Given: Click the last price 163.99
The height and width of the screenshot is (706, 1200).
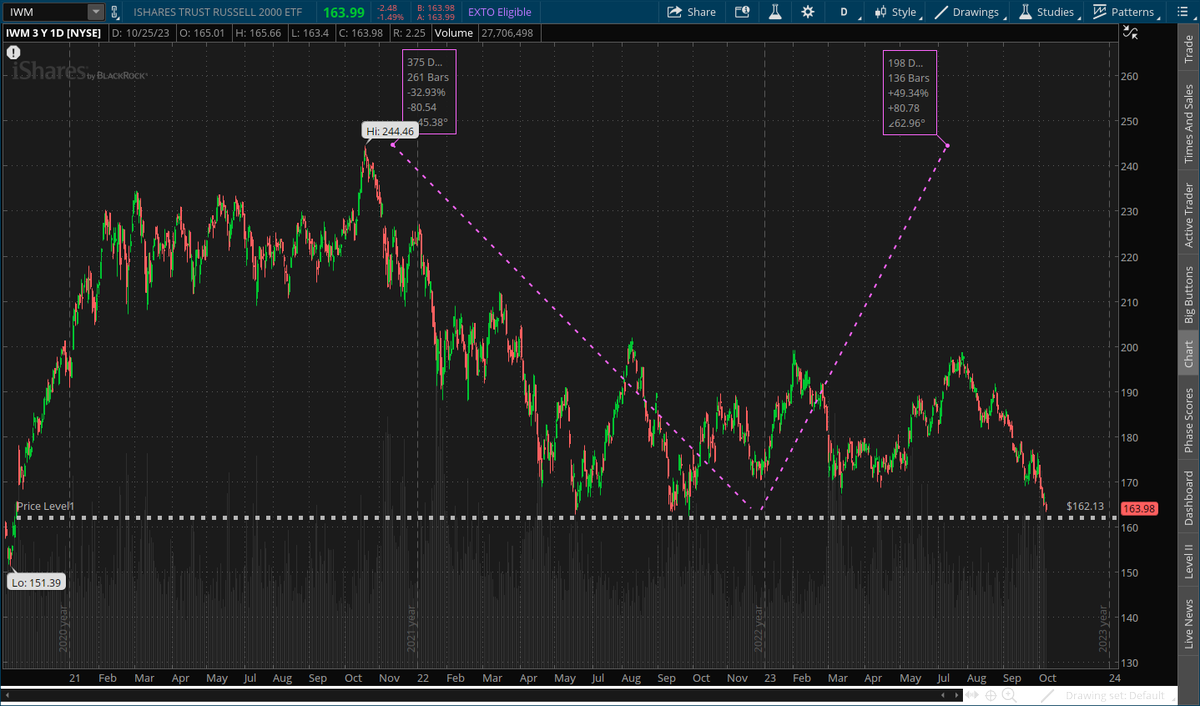Looking at the screenshot, I should [346, 12].
